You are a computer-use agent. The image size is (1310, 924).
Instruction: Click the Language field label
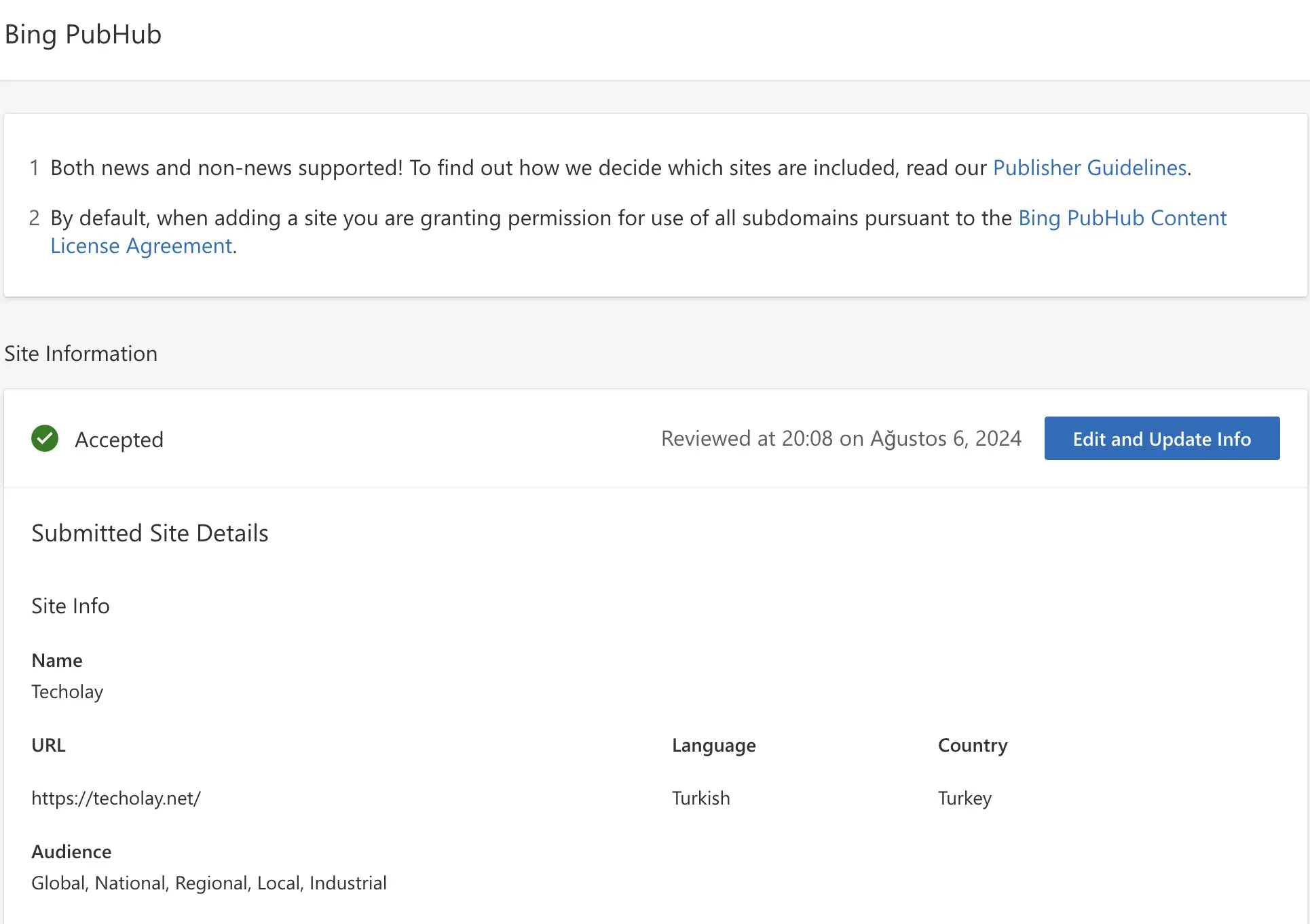714,745
